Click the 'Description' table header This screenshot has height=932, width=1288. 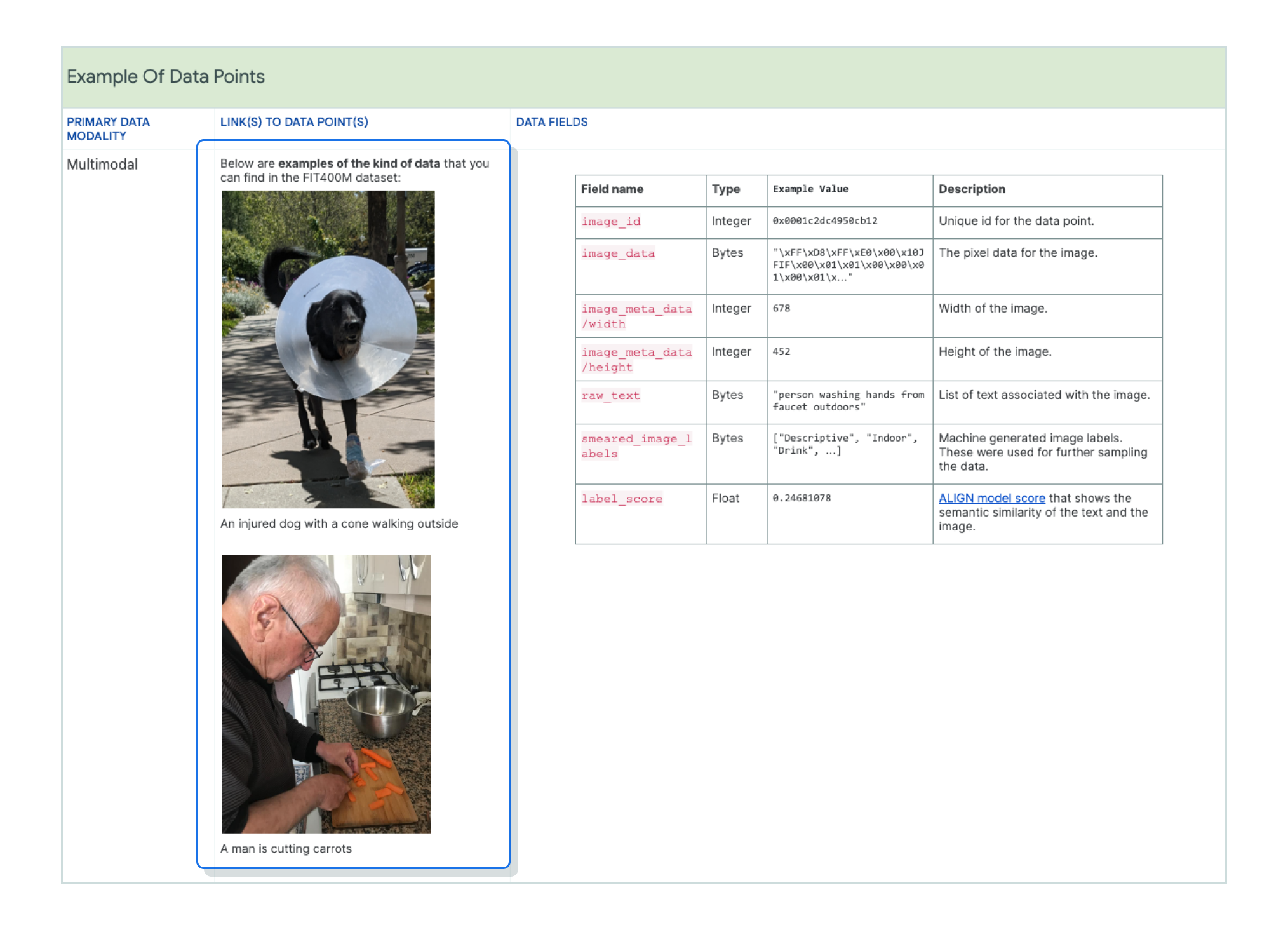click(x=972, y=189)
